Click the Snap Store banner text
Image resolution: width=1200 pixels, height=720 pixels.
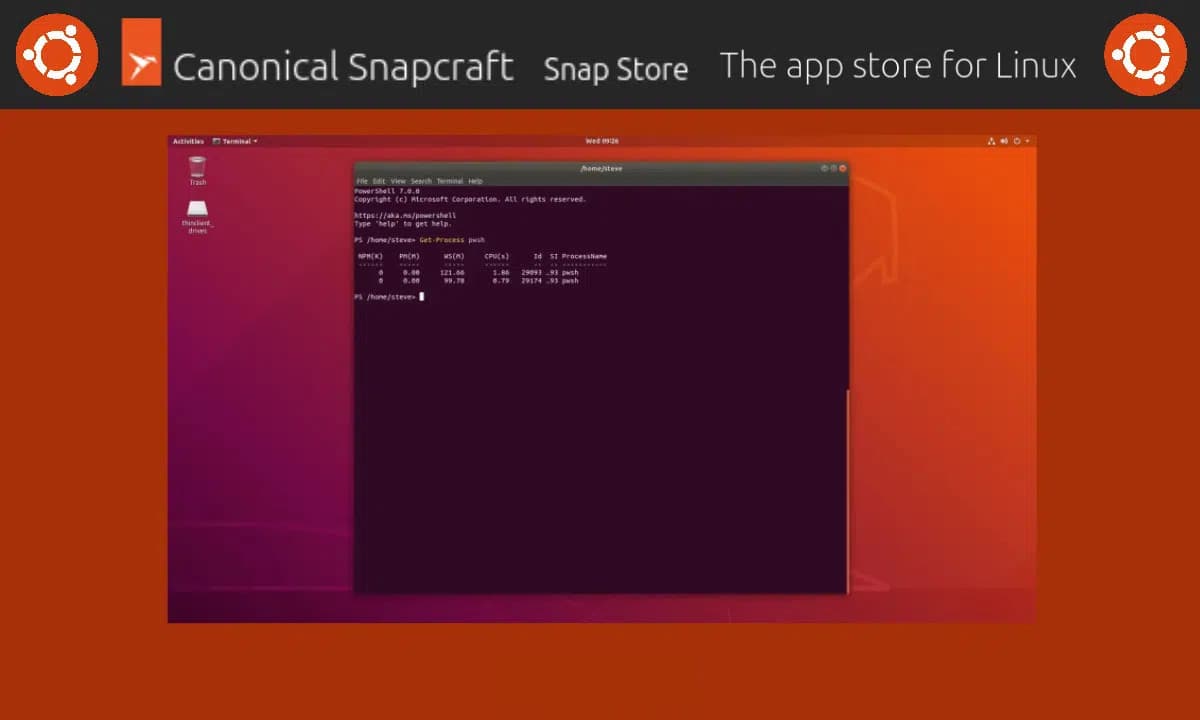tap(616, 69)
